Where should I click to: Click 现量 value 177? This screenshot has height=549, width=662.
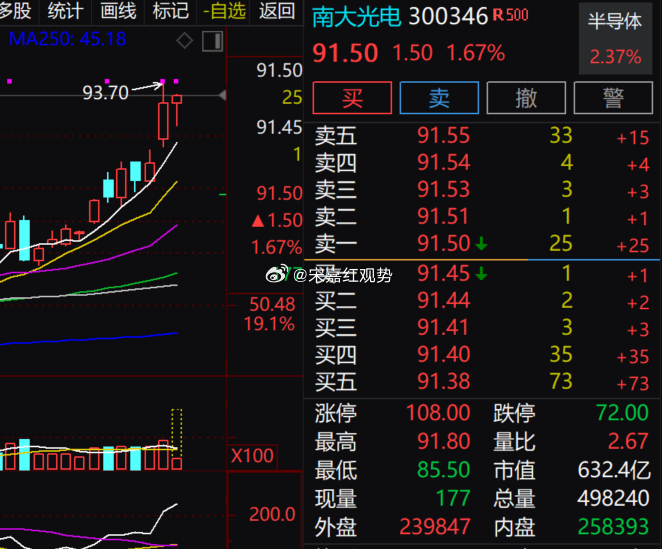(x=453, y=499)
